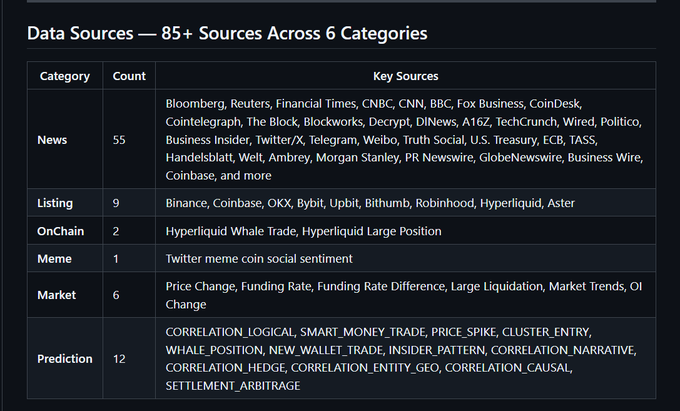Image resolution: width=680 pixels, height=411 pixels.
Task: Click the 'Prediction' category cell
Action: coord(65,359)
